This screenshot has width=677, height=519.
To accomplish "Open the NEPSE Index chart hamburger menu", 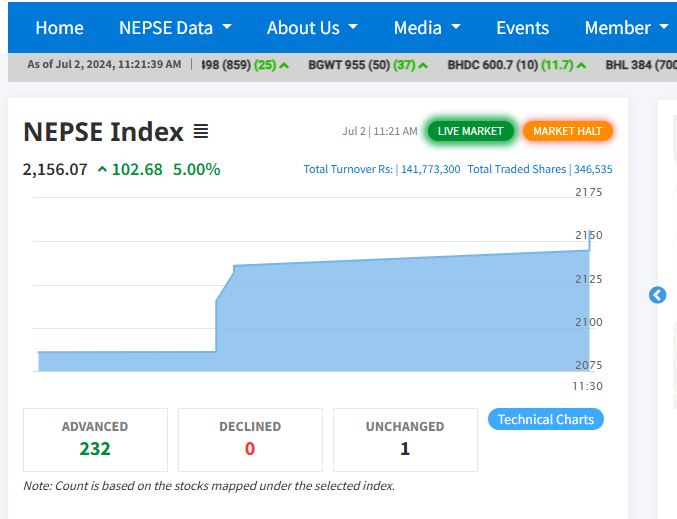I will click(201, 131).
